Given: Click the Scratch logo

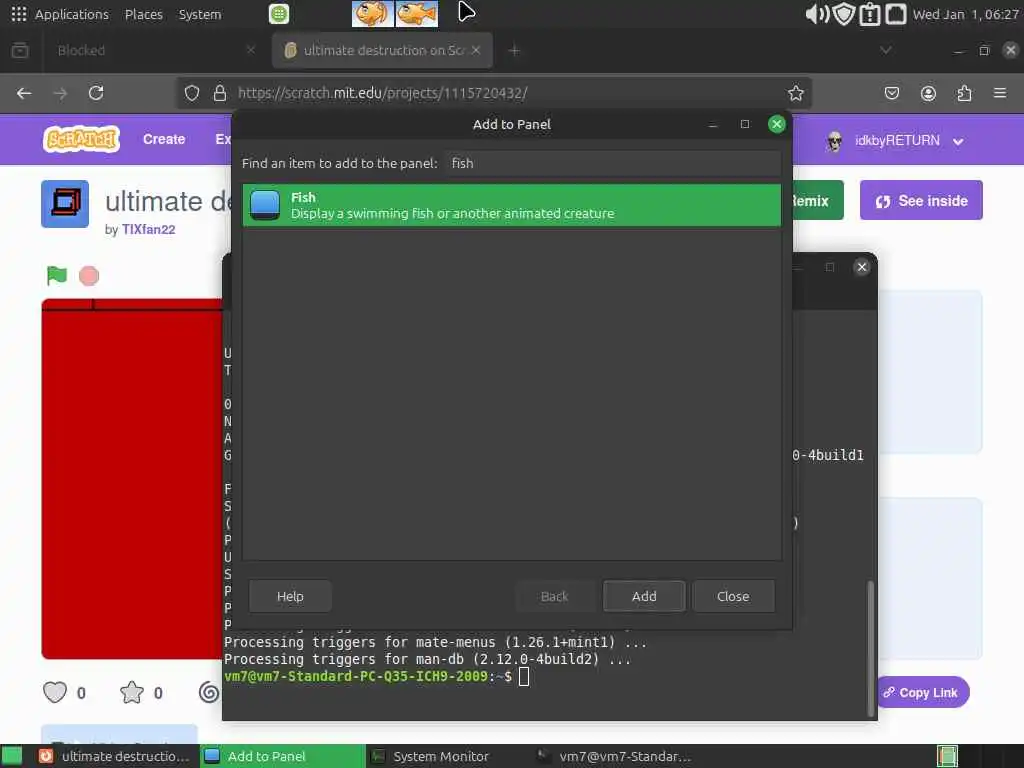Looking at the screenshot, I should pos(81,139).
